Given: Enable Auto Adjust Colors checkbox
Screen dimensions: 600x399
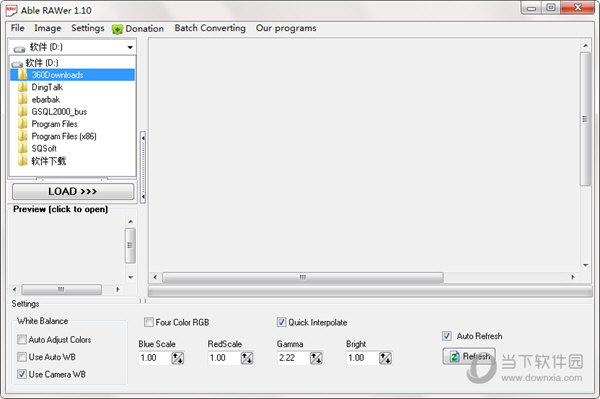Looking at the screenshot, I should pos(22,339).
